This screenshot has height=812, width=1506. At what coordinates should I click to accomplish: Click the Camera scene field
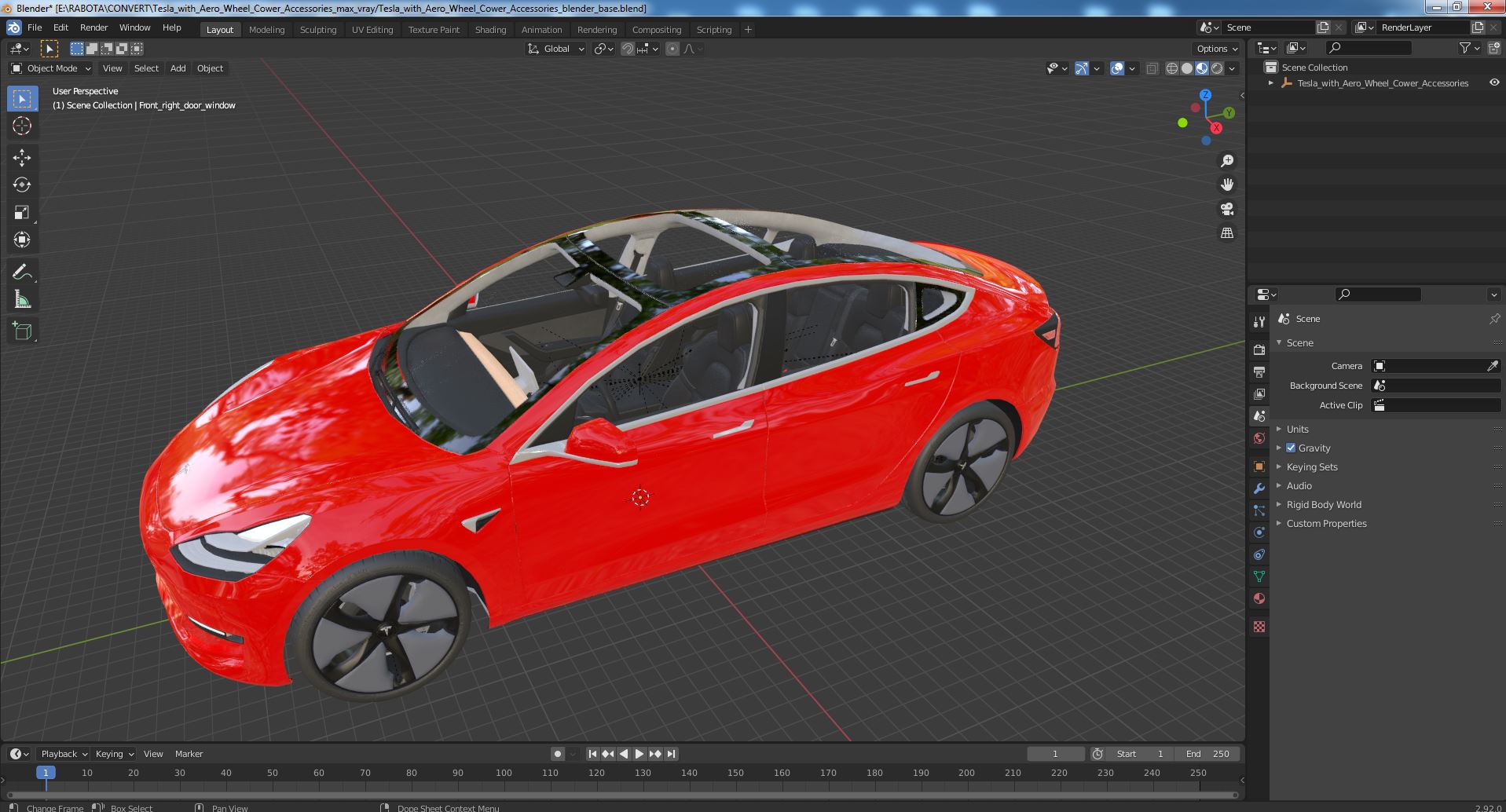[1435, 366]
